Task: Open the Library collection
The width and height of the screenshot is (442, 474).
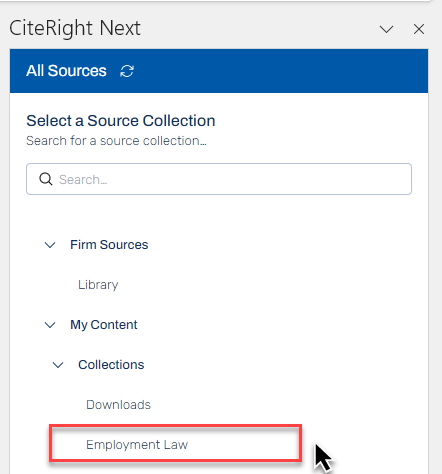Action: pos(98,285)
